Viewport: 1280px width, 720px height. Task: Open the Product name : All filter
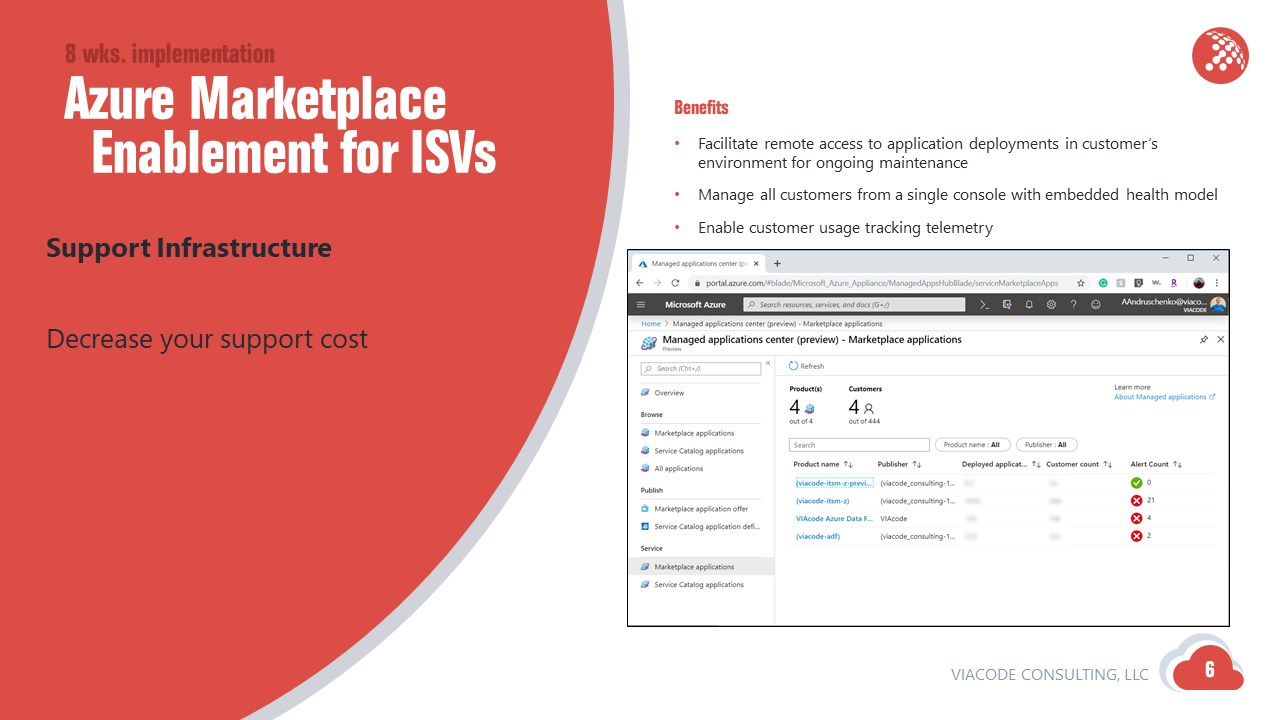point(972,445)
